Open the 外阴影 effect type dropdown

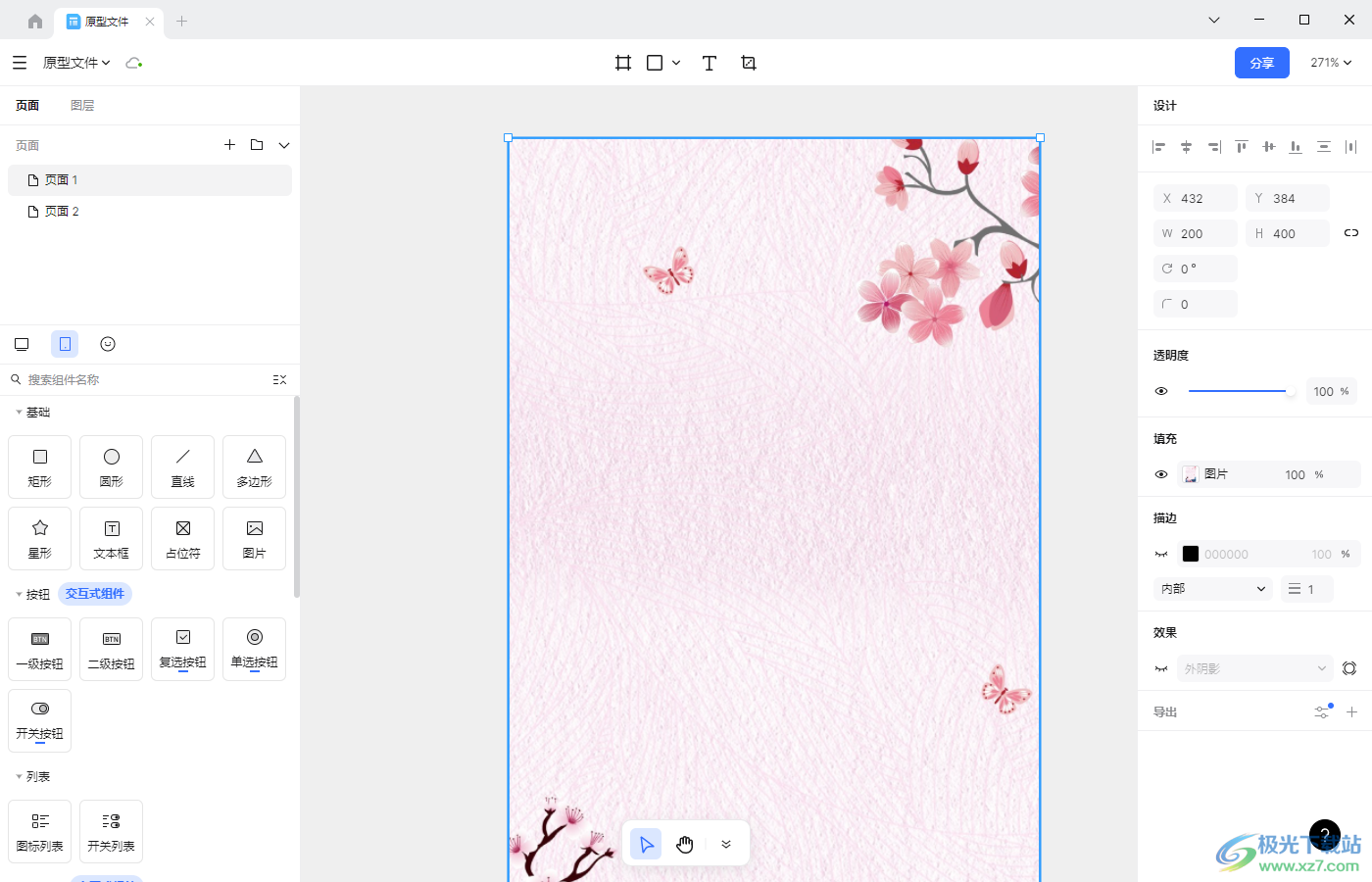coord(1255,668)
